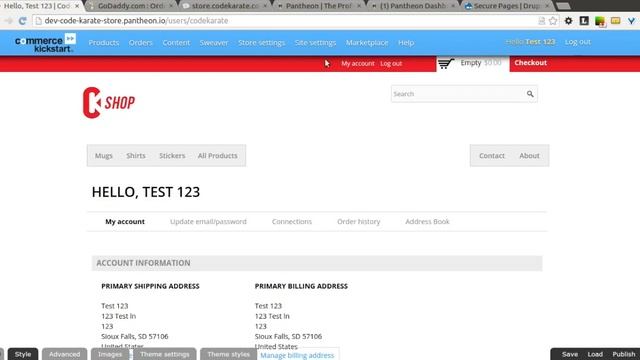Open the Products admin menu

click(104, 42)
